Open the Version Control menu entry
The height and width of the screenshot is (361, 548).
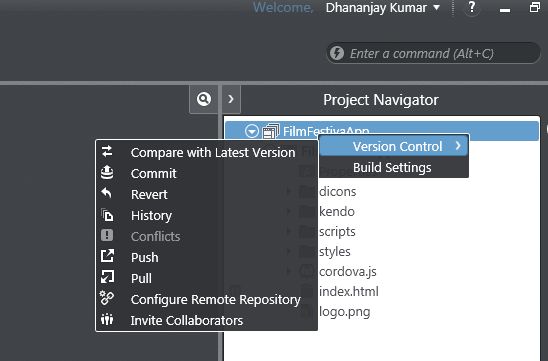[394, 146]
